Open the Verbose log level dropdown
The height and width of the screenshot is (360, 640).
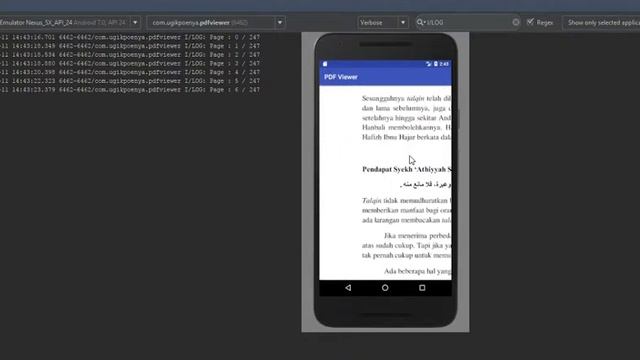pos(382,22)
